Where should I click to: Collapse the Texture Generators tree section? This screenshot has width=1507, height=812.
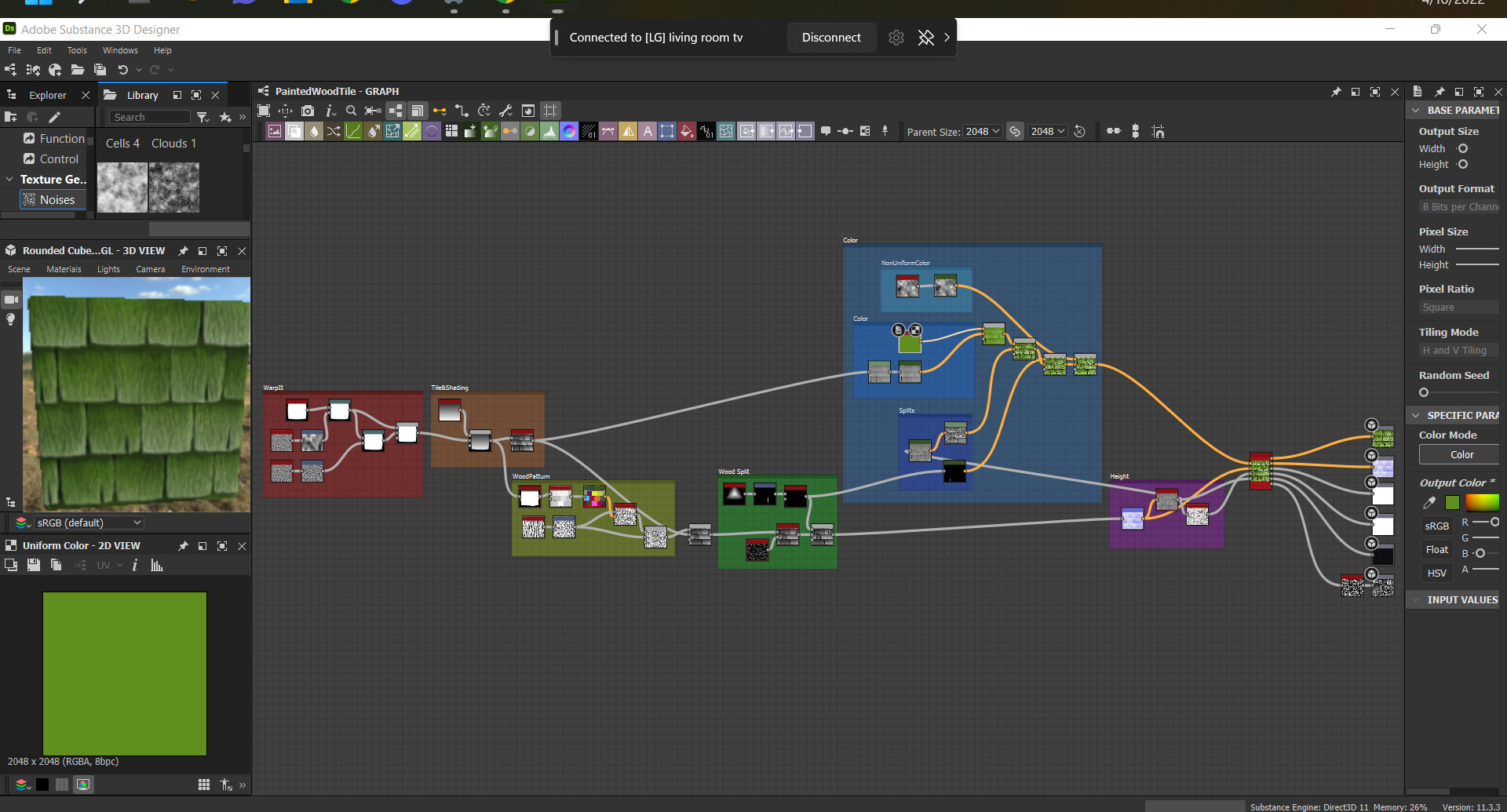[x=9, y=179]
